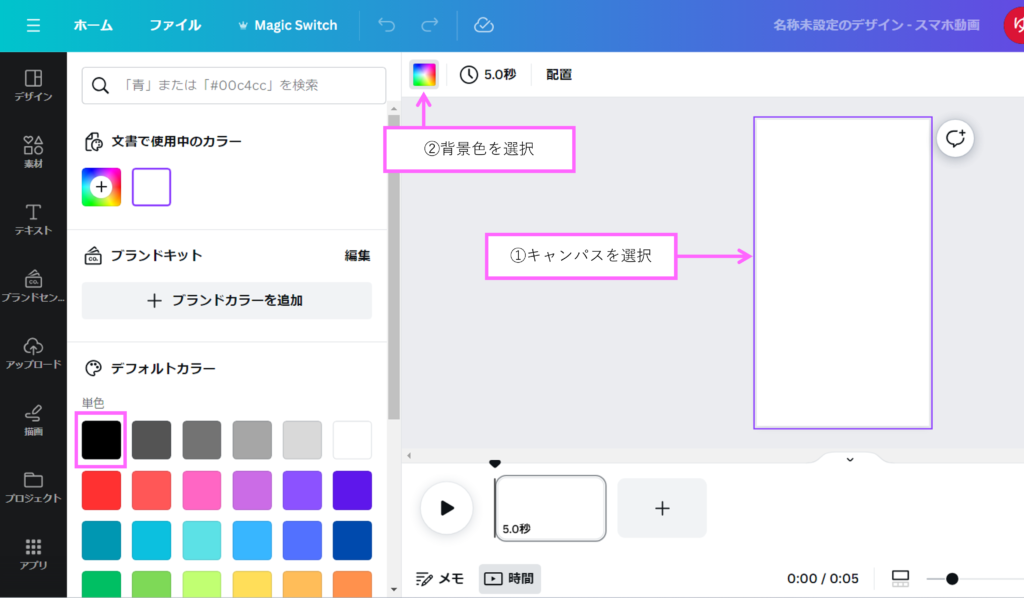1024x598 pixels.
Task: Click the ブランドカラーを追加 button
Action: coord(226,300)
